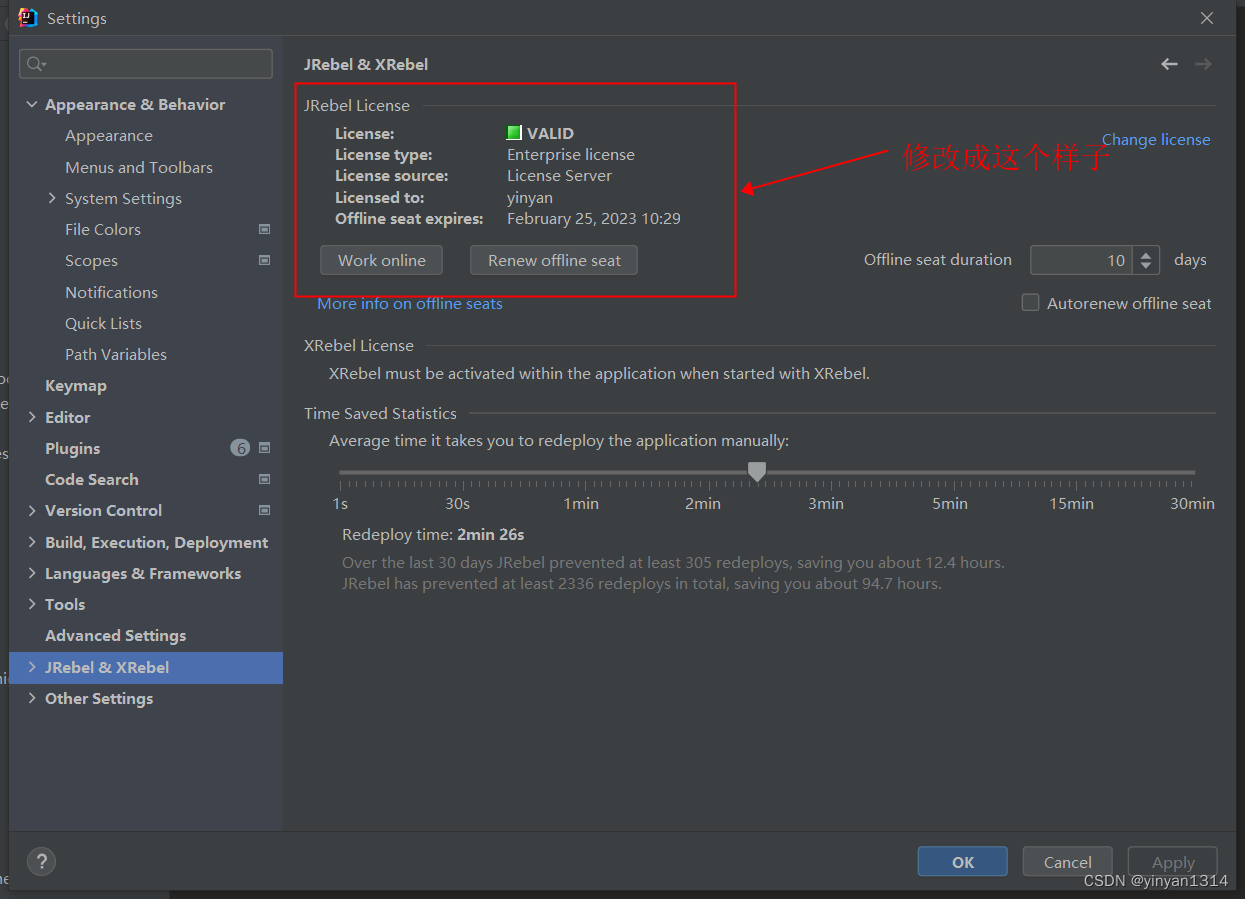Open the help question mark button
This screenshot has width=1245, height=899.
pyautogui.click(x=41, y=861)
